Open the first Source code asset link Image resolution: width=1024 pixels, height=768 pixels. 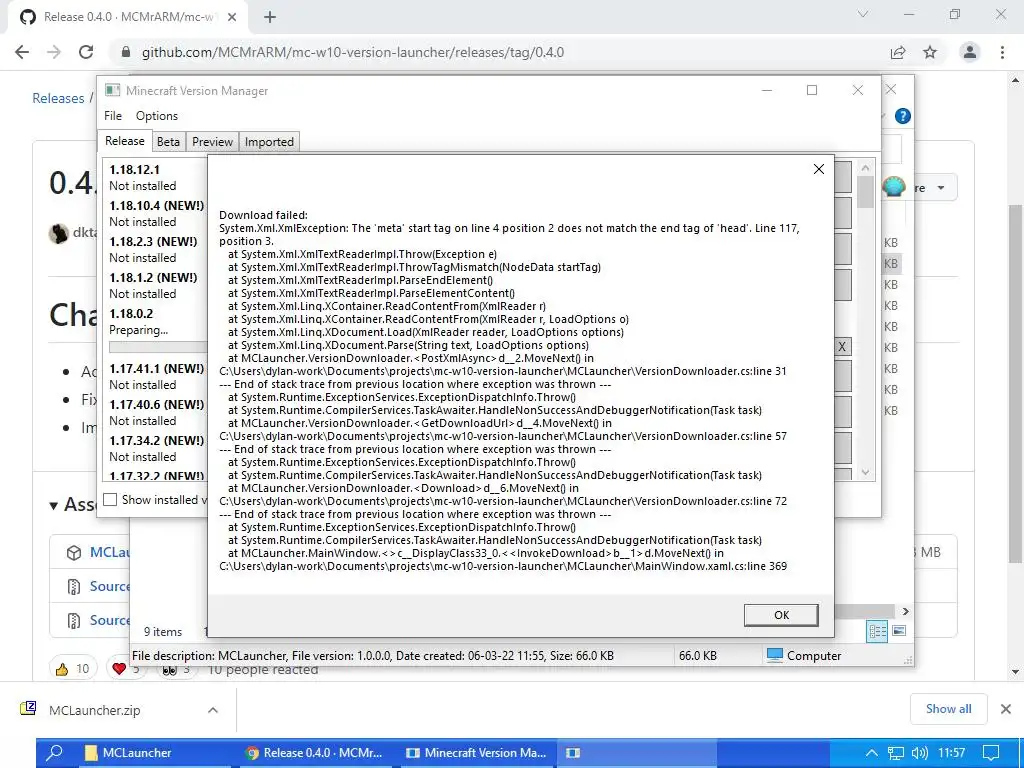click(x=109, y=586)
